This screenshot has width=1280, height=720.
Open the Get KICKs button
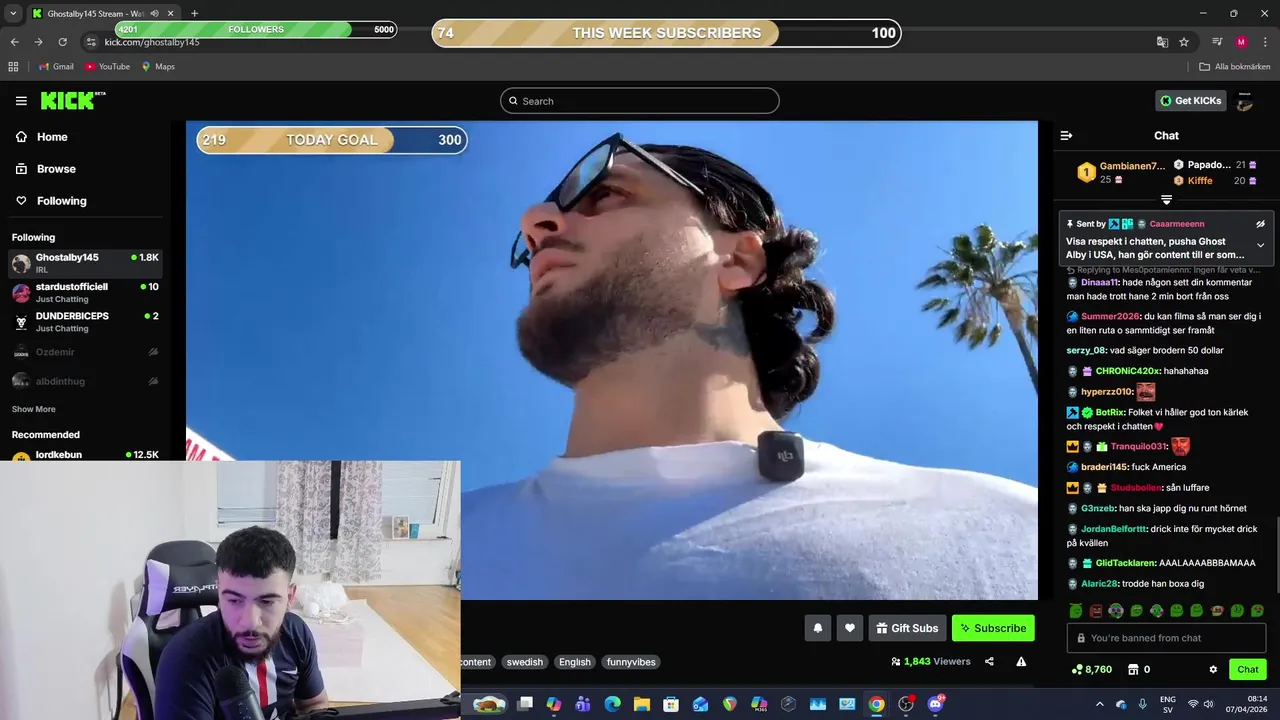coord(1191,100)
